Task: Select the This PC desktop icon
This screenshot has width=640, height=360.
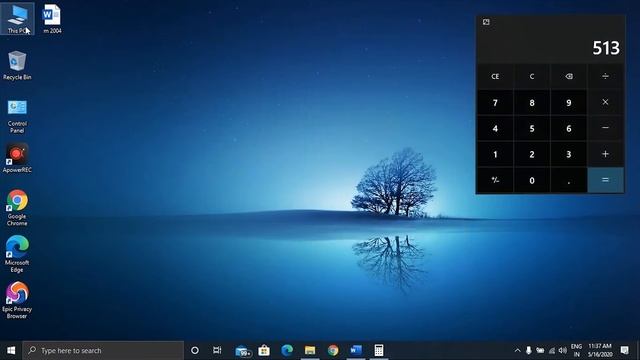Action: (x=17, y=19)
